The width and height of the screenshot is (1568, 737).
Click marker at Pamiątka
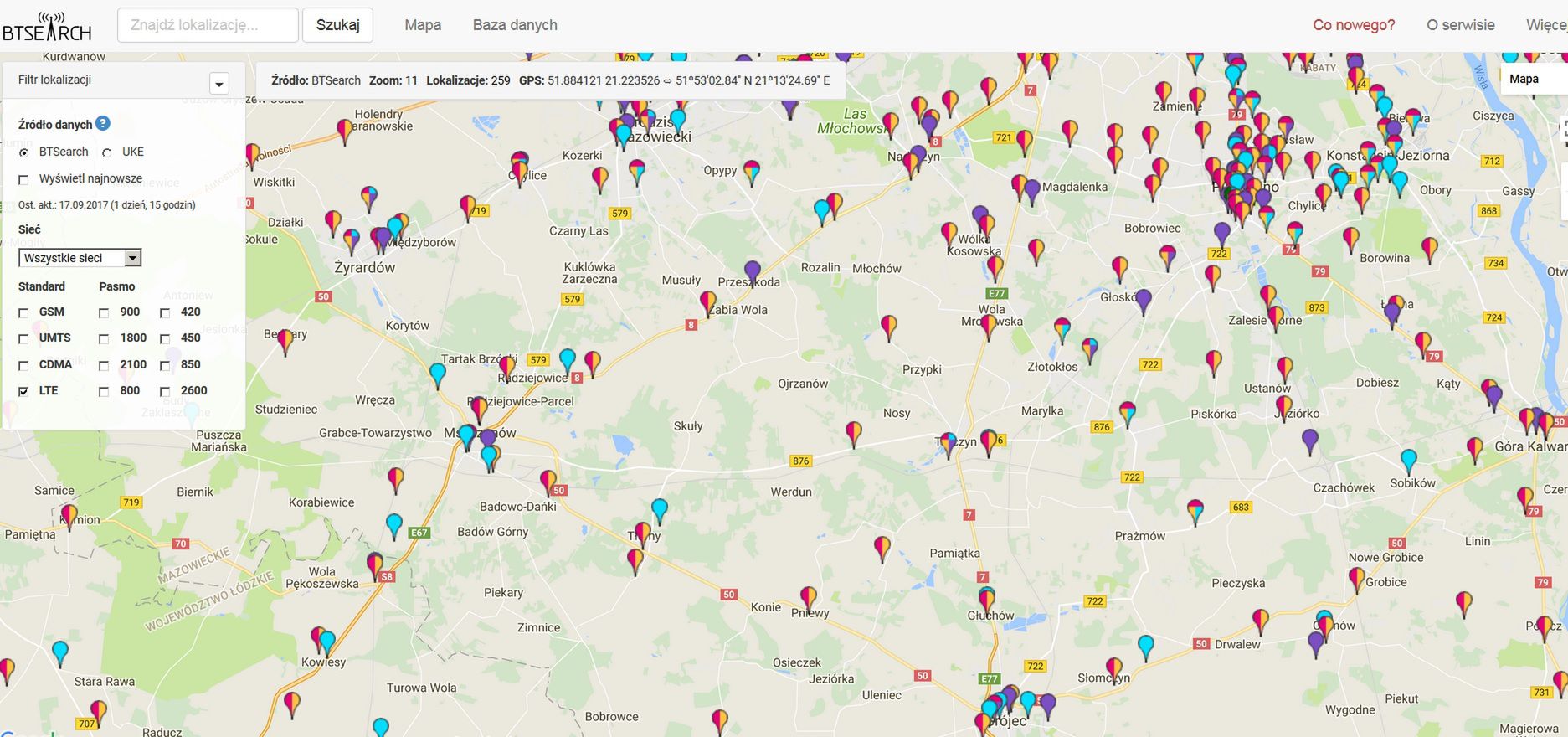[x=882, y=548]
